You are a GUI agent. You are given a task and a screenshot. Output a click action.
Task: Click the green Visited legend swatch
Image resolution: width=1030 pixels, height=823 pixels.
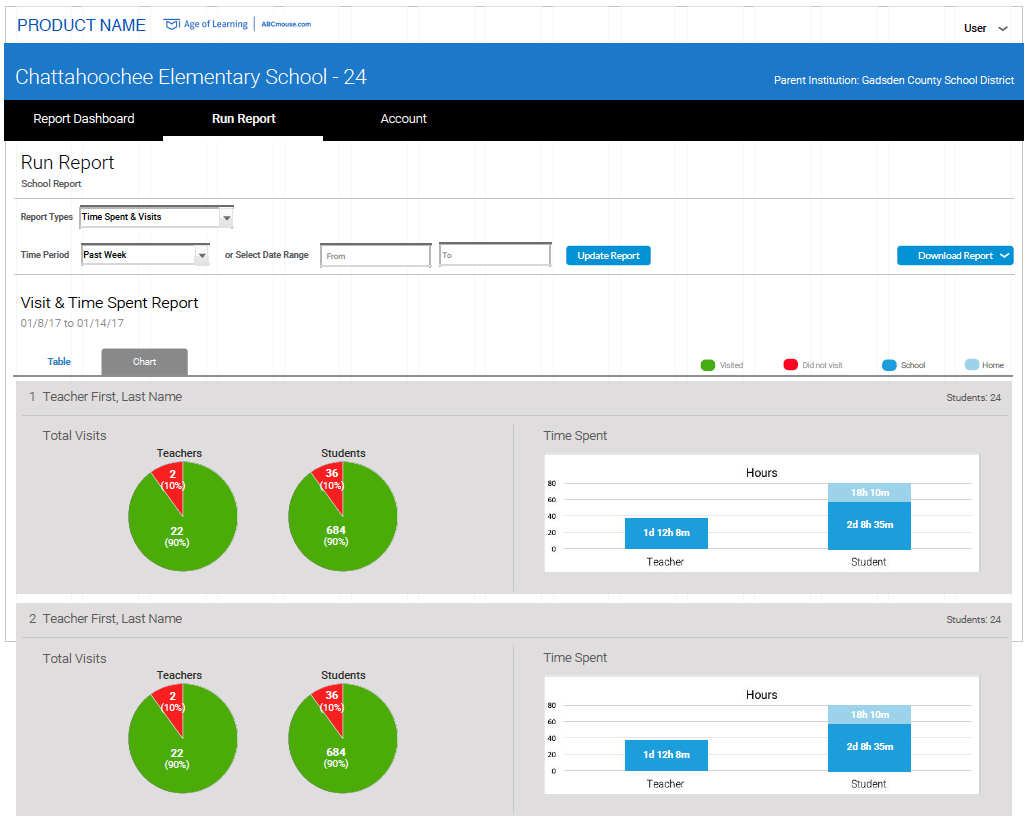pos(707,365)
